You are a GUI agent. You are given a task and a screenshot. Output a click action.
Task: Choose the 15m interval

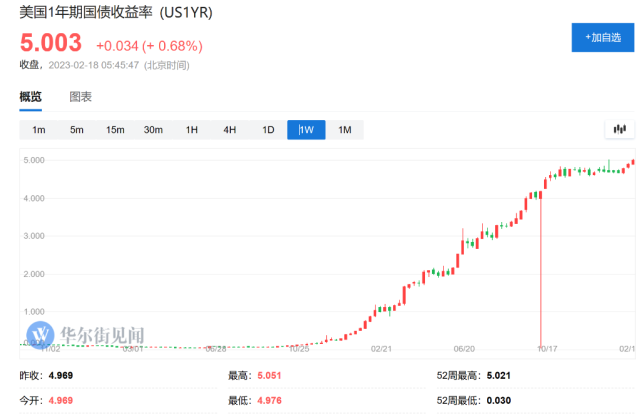pyautogui.click(x=114, y=130)
